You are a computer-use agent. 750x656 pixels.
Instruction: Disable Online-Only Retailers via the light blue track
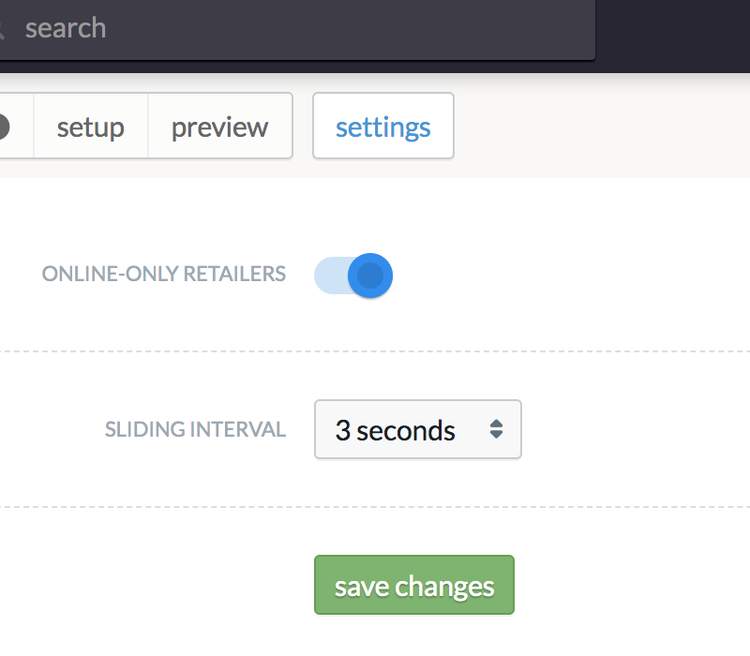click(331, 276)
